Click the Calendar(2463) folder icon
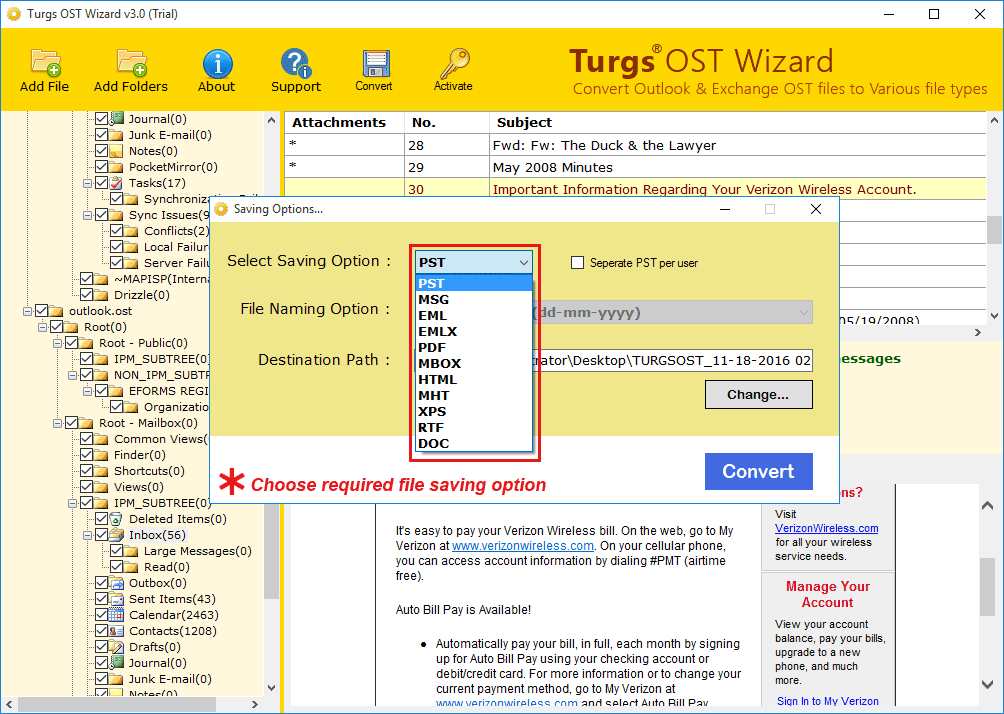This screenshot has width=1004, height=714. [x=116, y=614]
